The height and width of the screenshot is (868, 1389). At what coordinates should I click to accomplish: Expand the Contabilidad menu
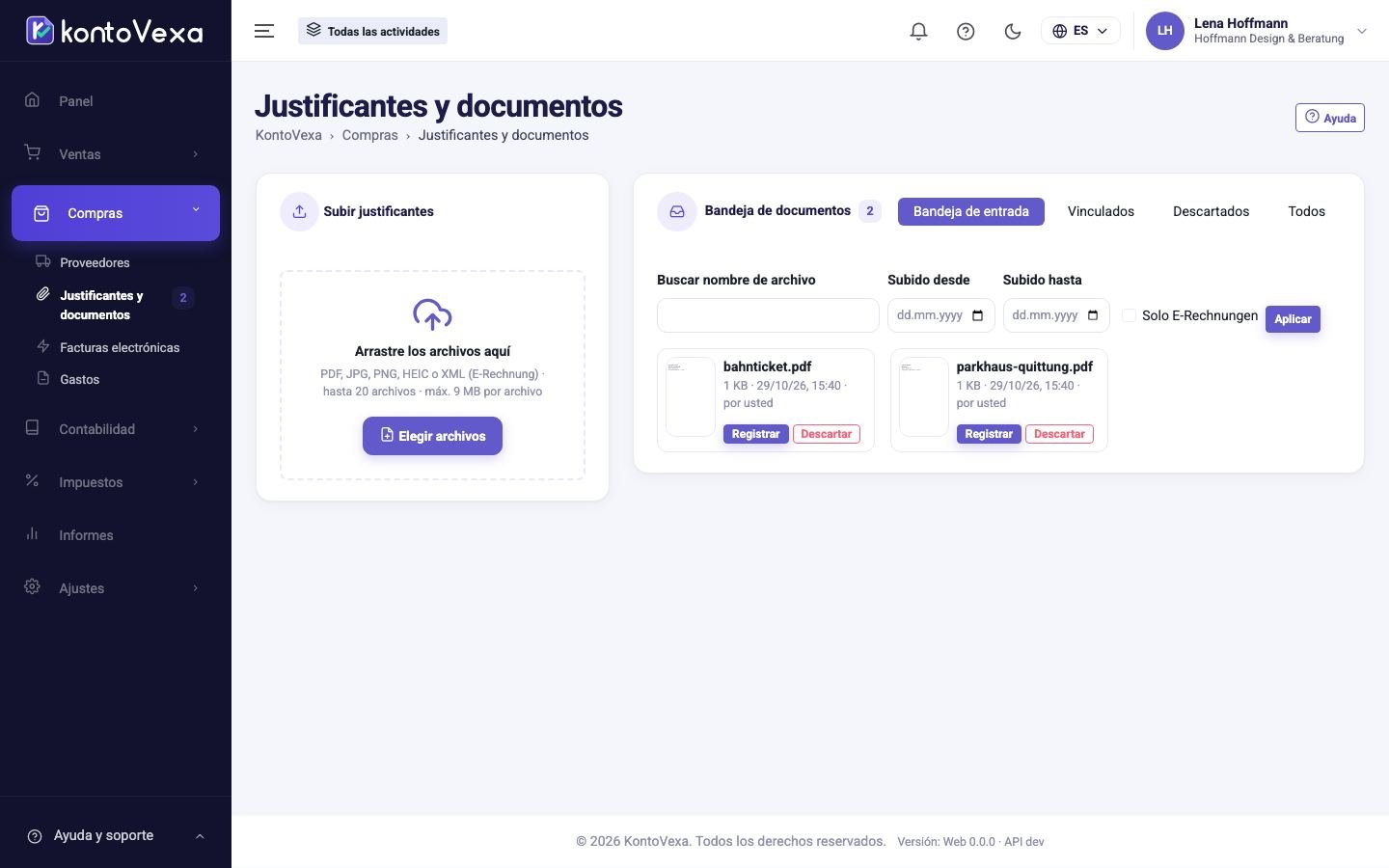coord(116,428)
